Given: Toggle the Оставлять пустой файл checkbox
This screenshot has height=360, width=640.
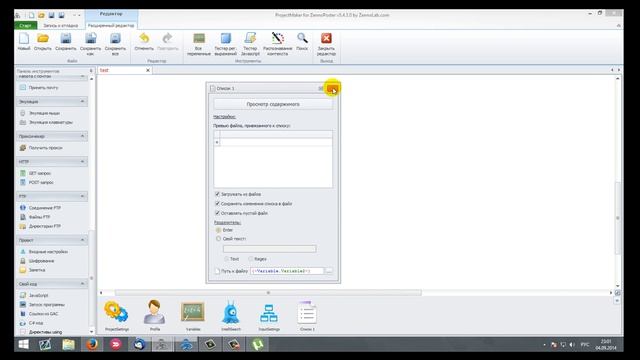Looking at the screenshot, I should coord(217,213).
